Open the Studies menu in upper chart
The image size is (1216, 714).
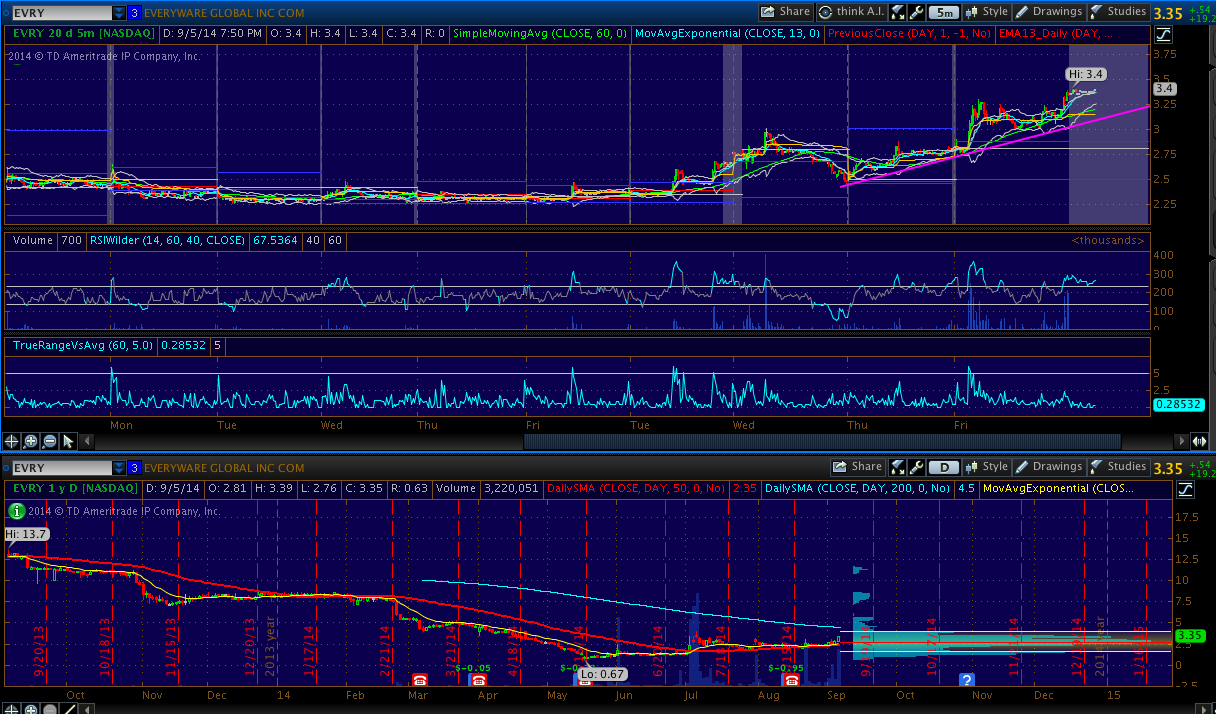(x=1118, y=12)
